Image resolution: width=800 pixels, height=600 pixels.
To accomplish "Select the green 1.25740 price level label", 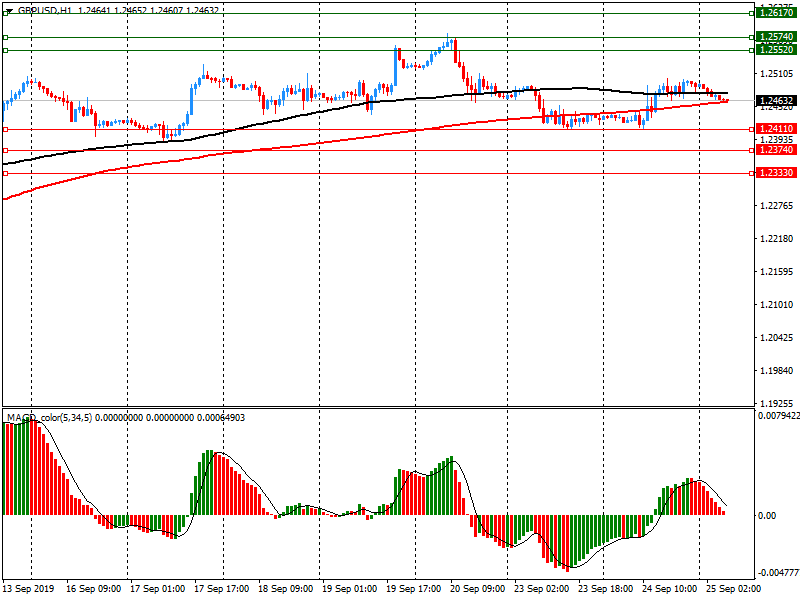I will 776,37.
